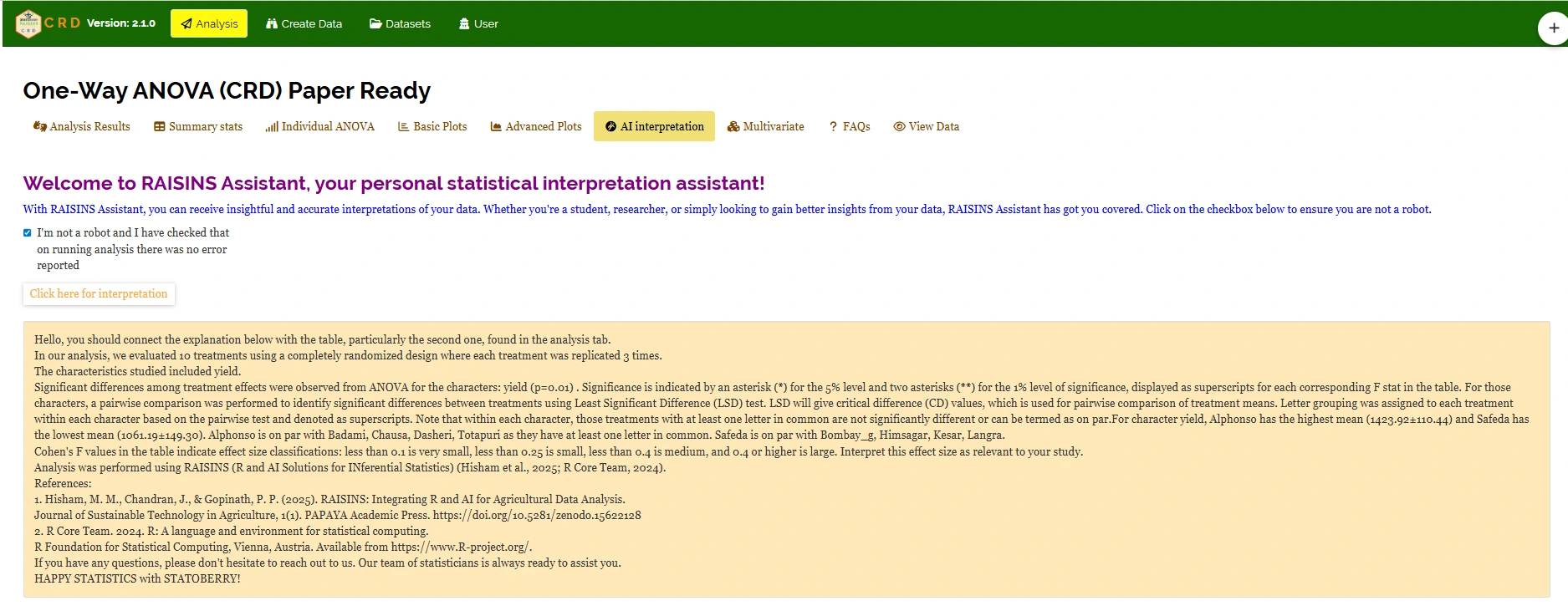This screenshot has width=1568, height=606.
Task: Switch to Basic Plots tab
Action: pos(432,126)
